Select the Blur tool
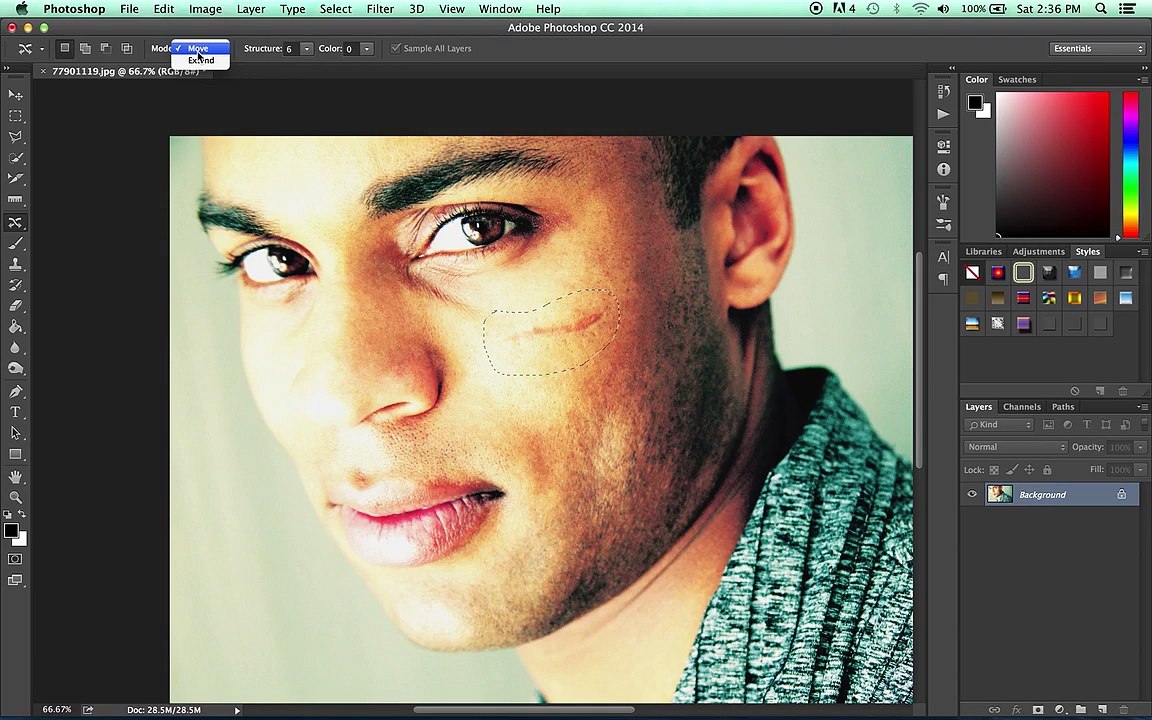 [15, 348]
